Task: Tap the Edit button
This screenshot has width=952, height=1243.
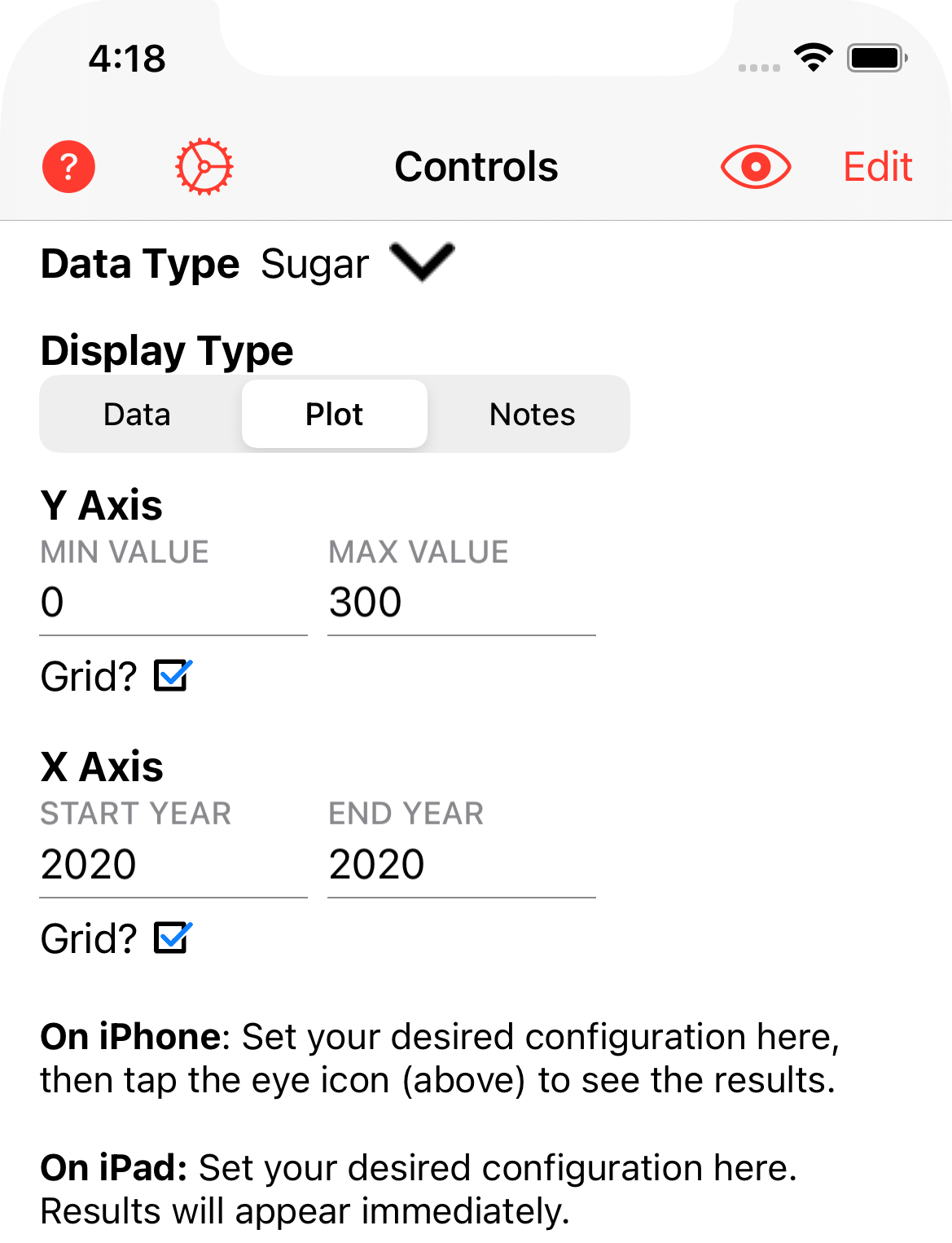Action: click(877, 167)
